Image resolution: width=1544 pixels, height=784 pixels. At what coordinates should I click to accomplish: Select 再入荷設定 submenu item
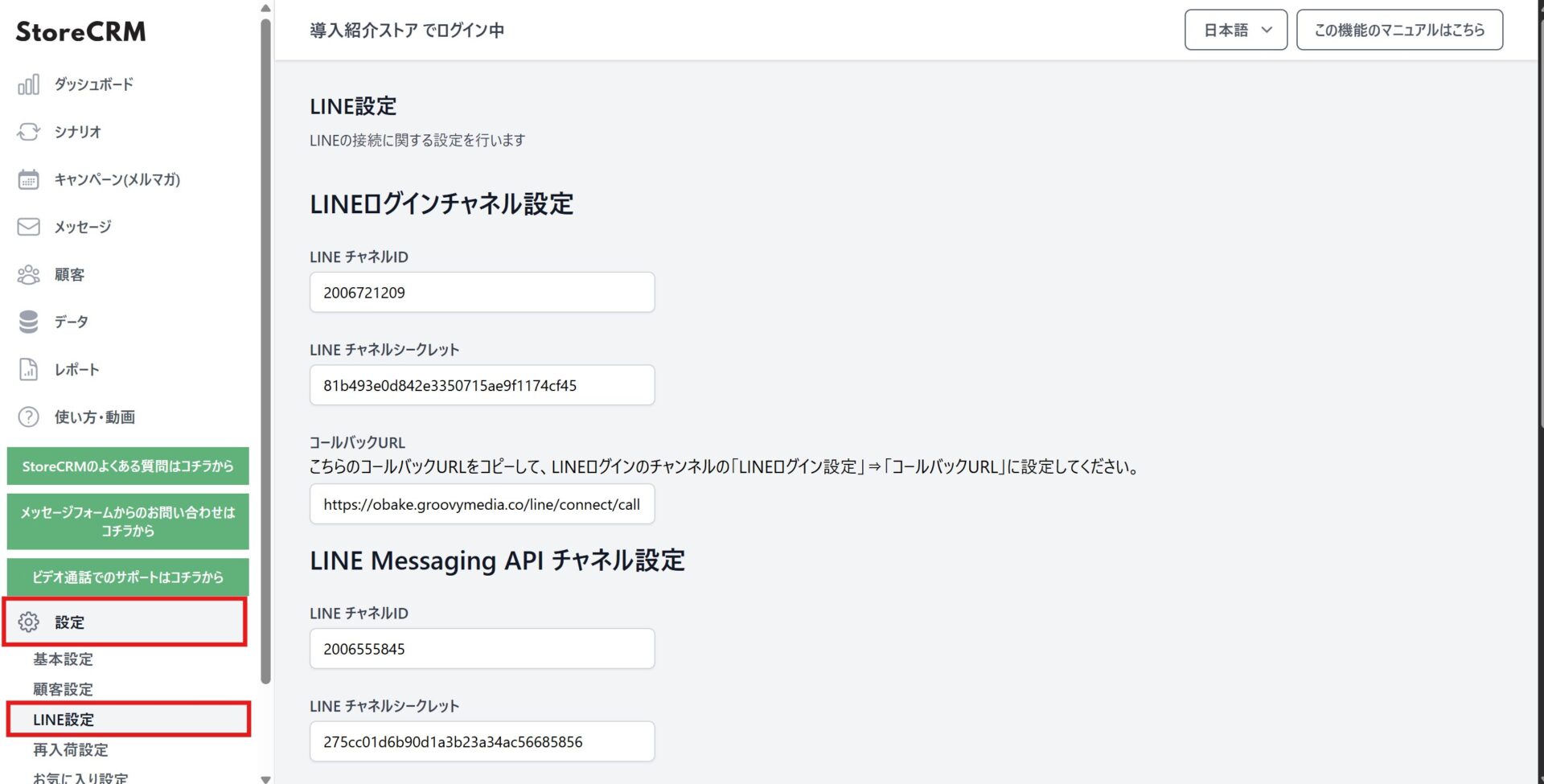click(70, 750)
